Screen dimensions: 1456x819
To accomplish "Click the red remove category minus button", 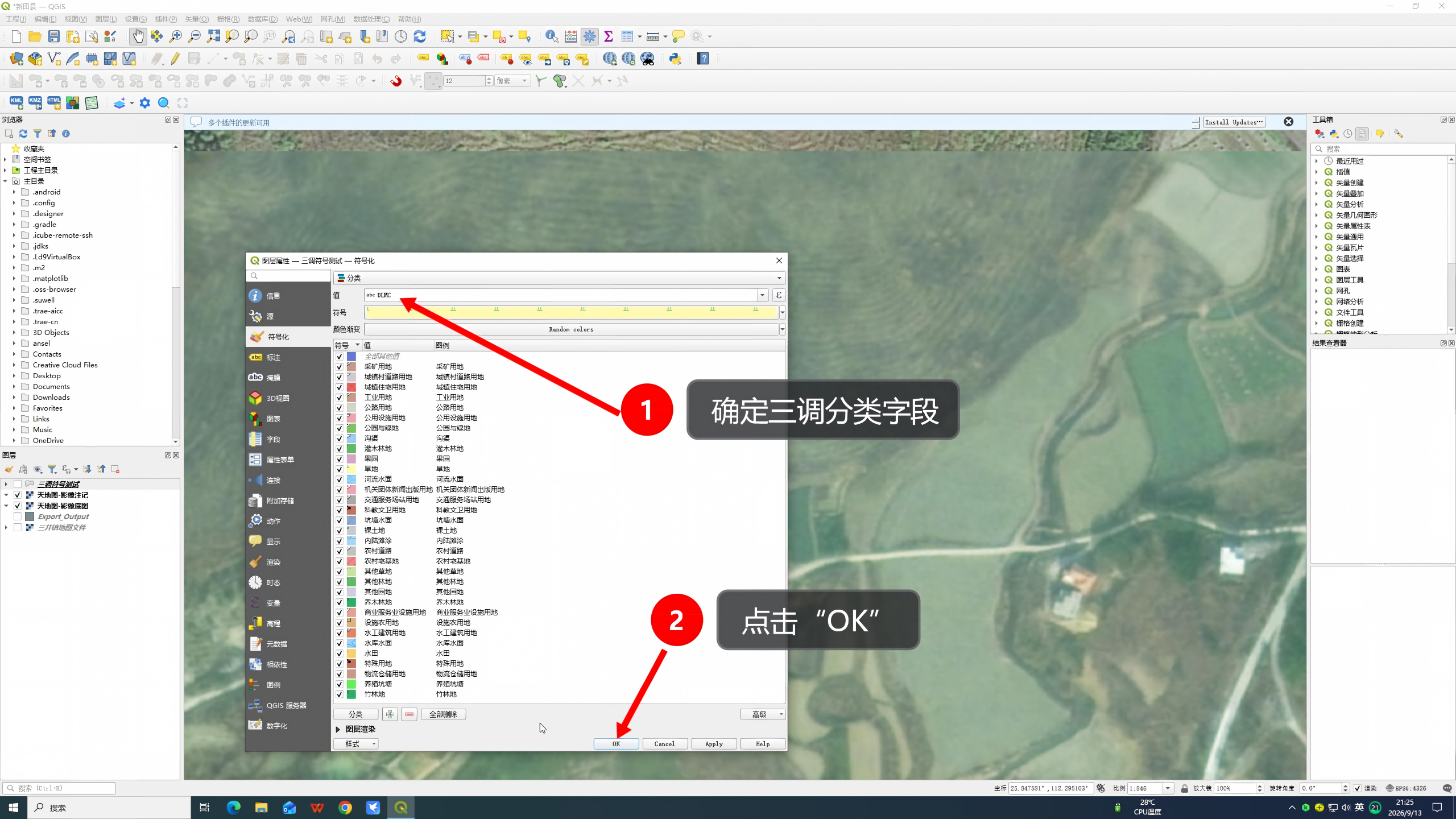I will pyautogui.click(x=409, y=714).
